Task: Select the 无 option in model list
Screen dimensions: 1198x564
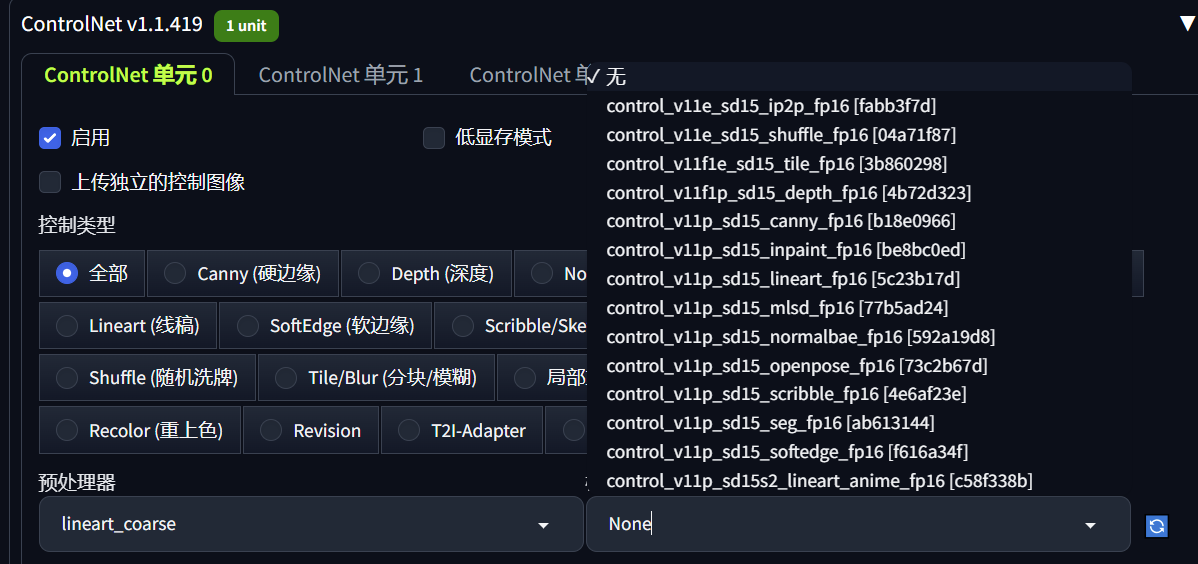Action: coord(859,76)
